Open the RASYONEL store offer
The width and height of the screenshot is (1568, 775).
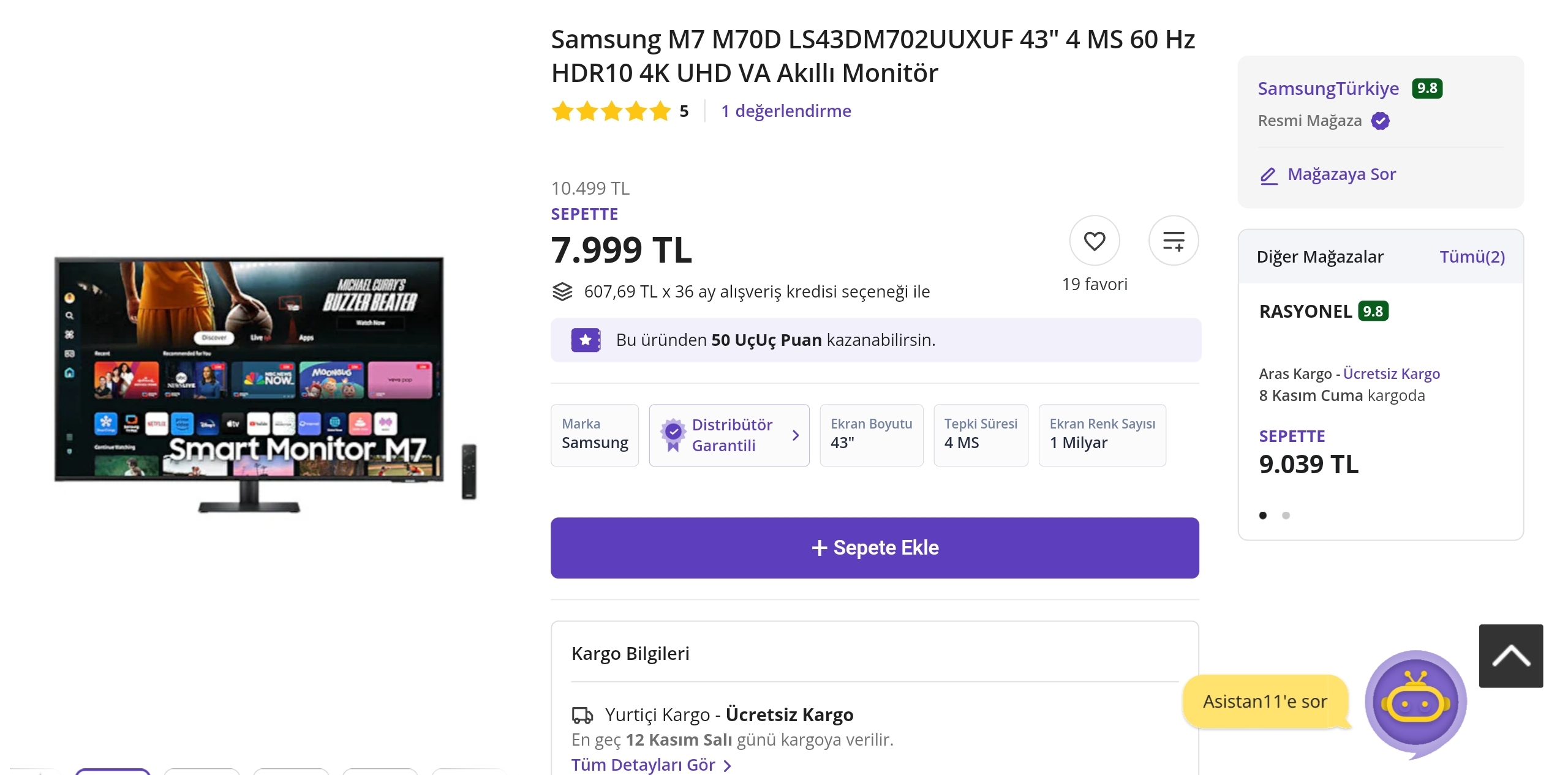[x=1305, y=312]
